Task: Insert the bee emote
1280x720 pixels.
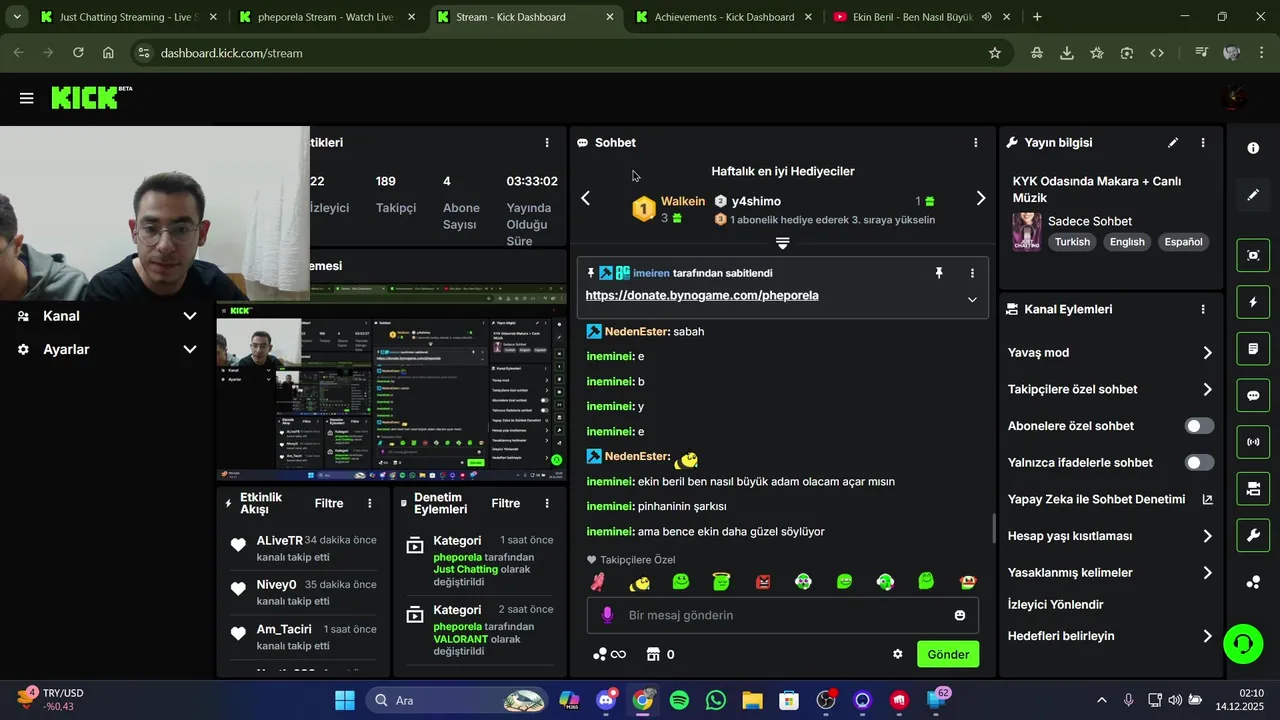Action: pyautogui.click(x=639, y=581)
